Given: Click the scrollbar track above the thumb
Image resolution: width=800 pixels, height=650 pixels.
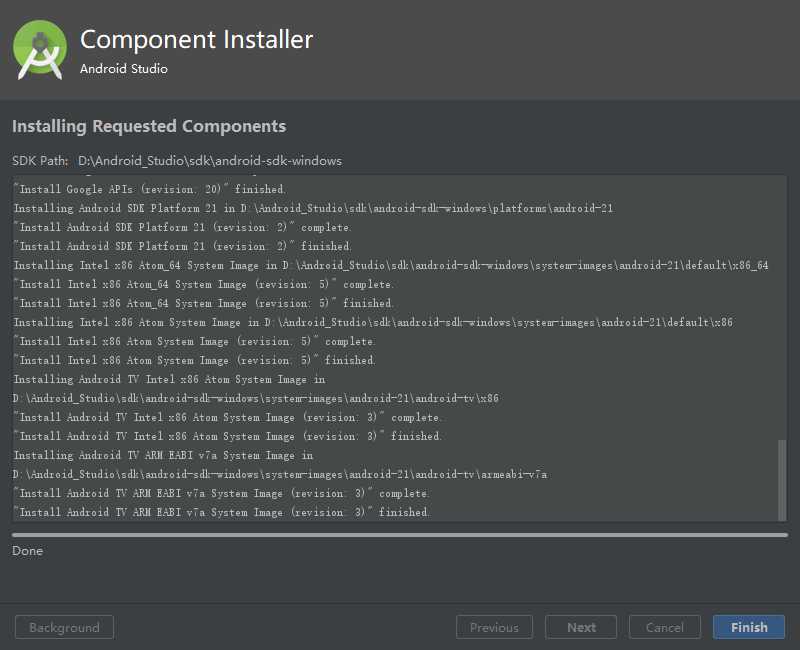Looking at the screenshot, I should tap(782, 300).
